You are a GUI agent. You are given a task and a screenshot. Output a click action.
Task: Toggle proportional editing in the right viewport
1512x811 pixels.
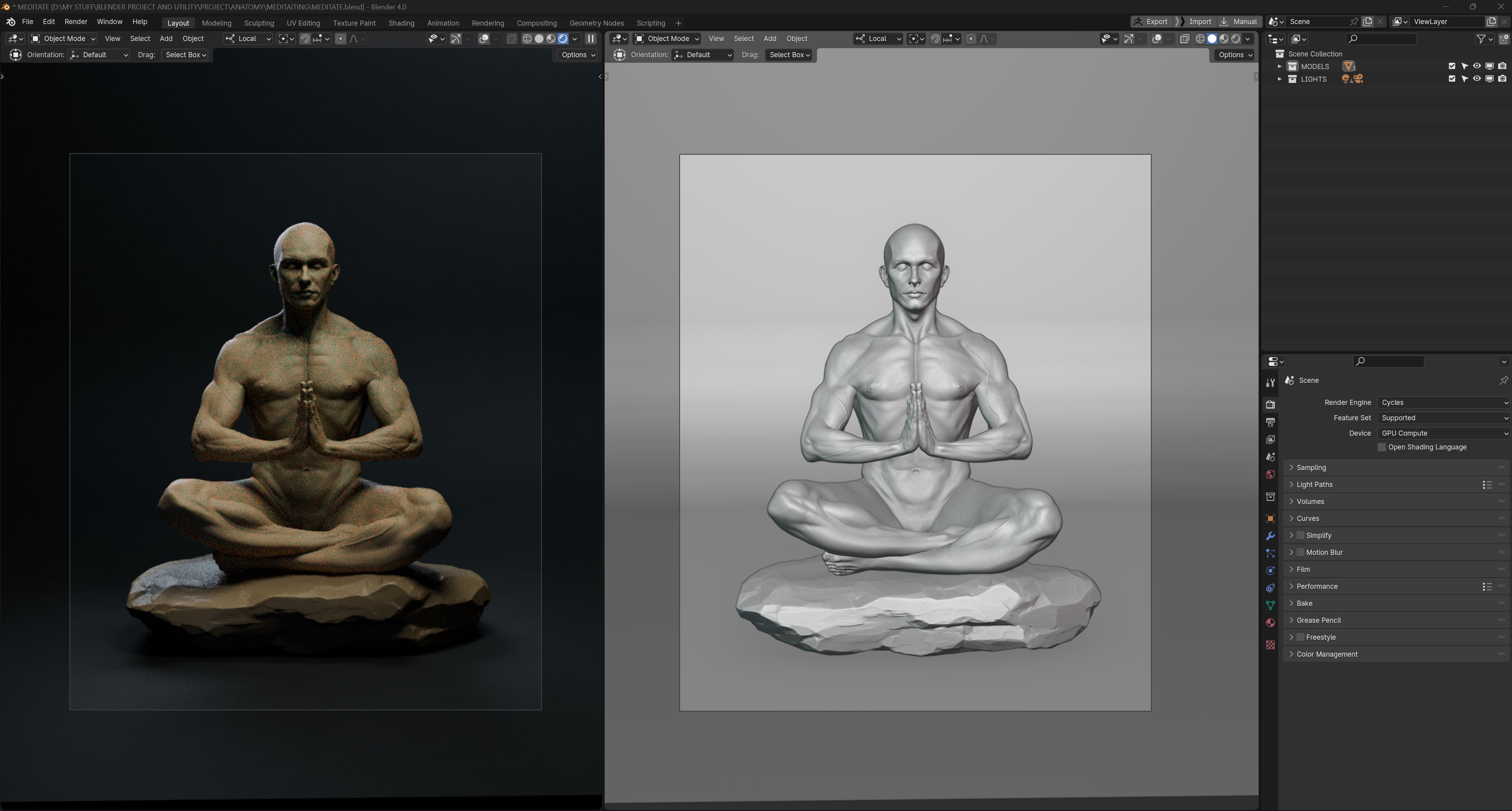click(x=971, y=39)
